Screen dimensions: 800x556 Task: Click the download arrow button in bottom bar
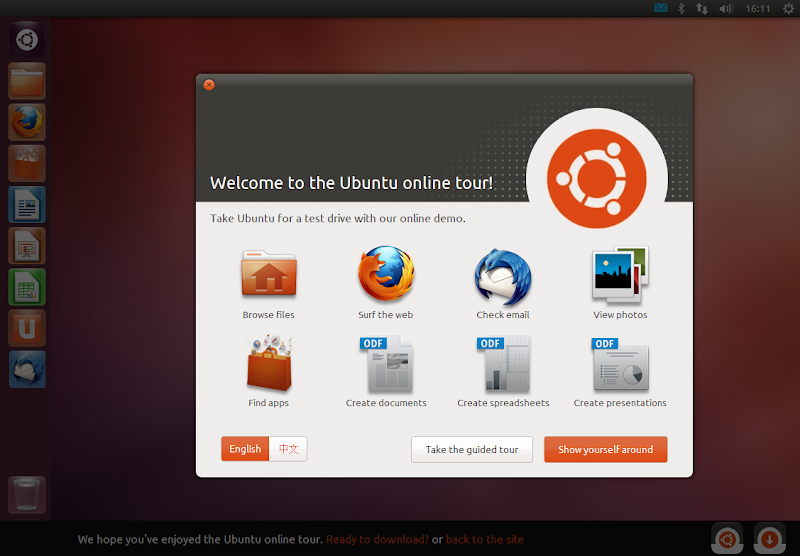pos(770,539)
